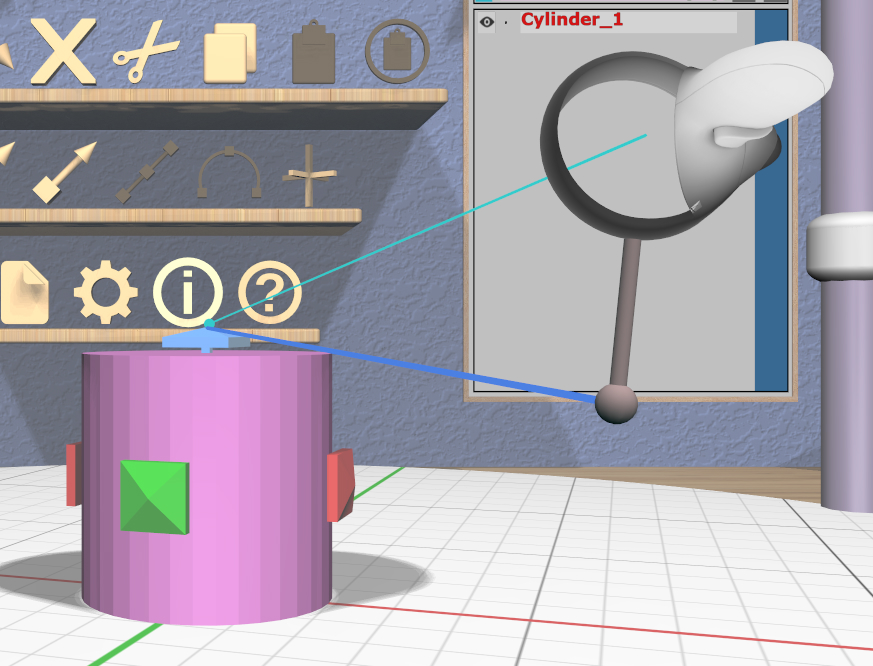Select the scissors Cut tool
The width and height of the screenshot is (873, 666).
click(x=145, y=51)
